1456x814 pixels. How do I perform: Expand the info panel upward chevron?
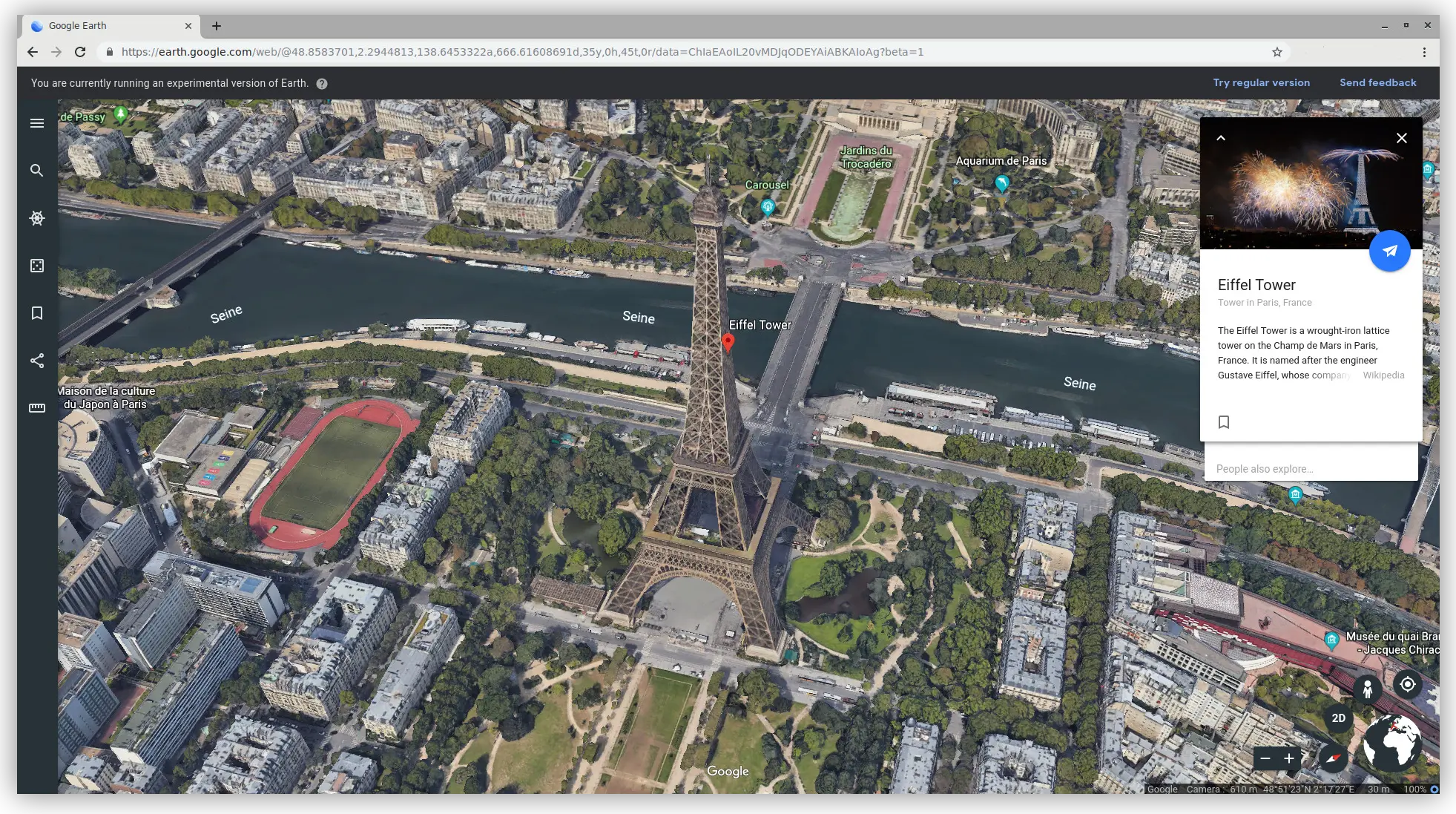[x=1221, y=137]
